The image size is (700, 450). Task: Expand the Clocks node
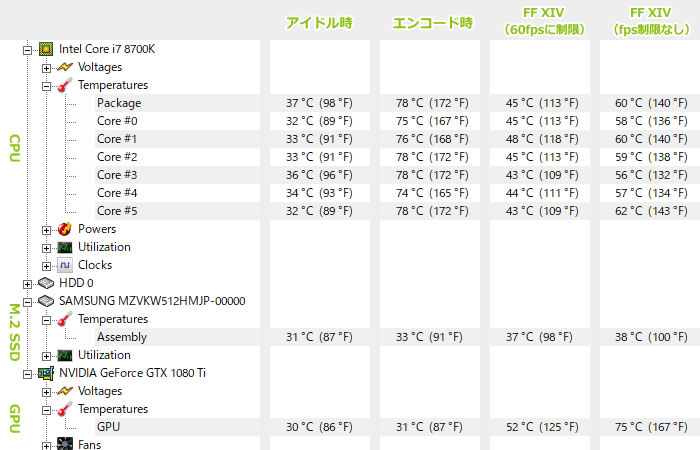point(46,266)
